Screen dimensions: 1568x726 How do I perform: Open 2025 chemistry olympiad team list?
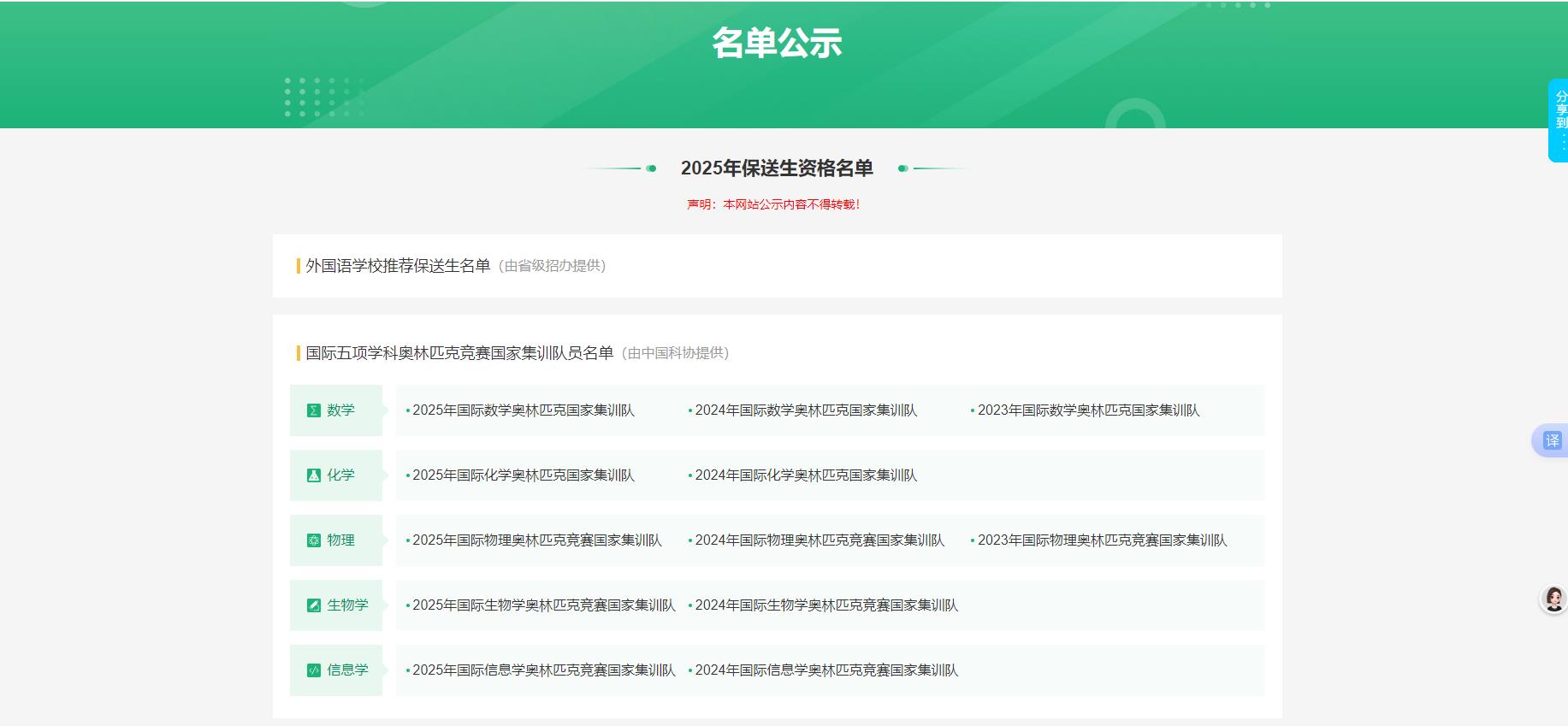click(x=523, y=475)
